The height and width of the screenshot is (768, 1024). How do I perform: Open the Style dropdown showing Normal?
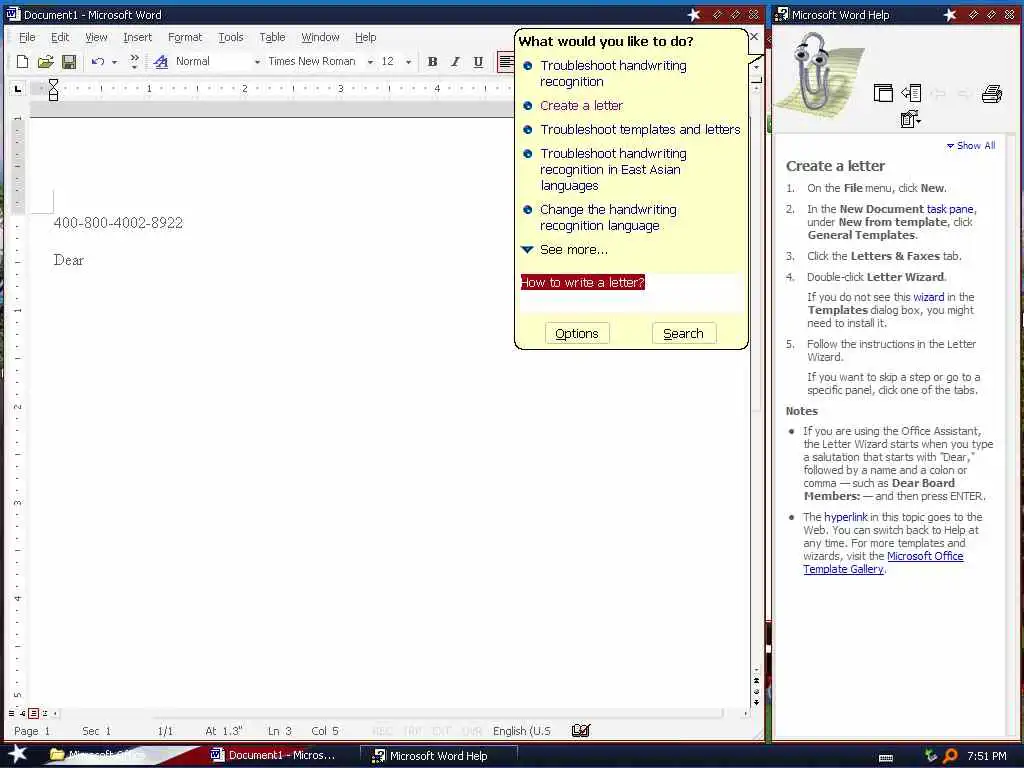(257, 62)
